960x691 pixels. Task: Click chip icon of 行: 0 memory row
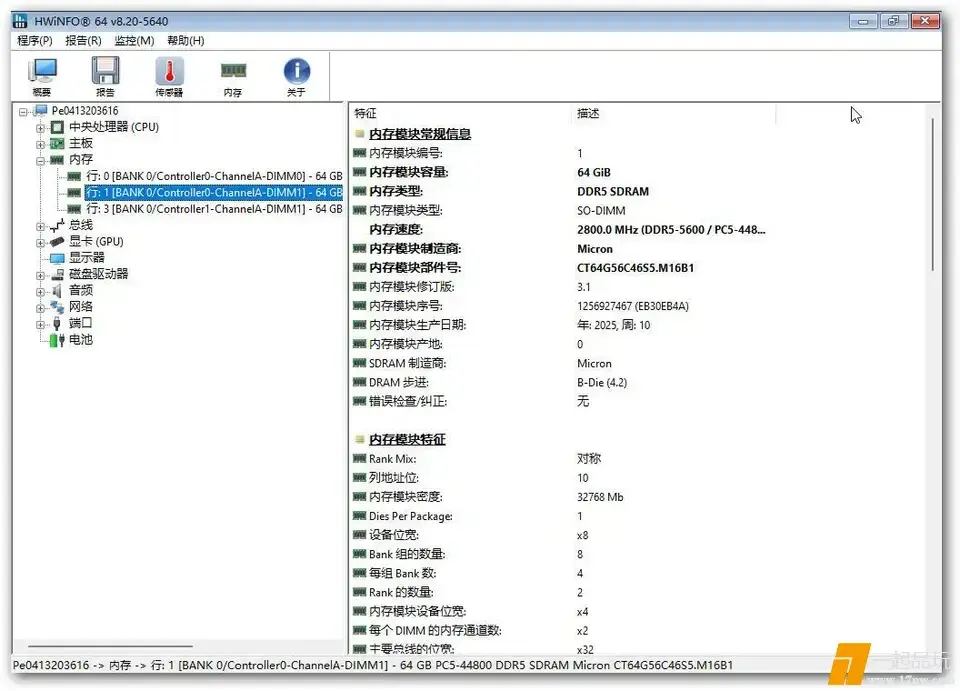click(x=74, y=176)
